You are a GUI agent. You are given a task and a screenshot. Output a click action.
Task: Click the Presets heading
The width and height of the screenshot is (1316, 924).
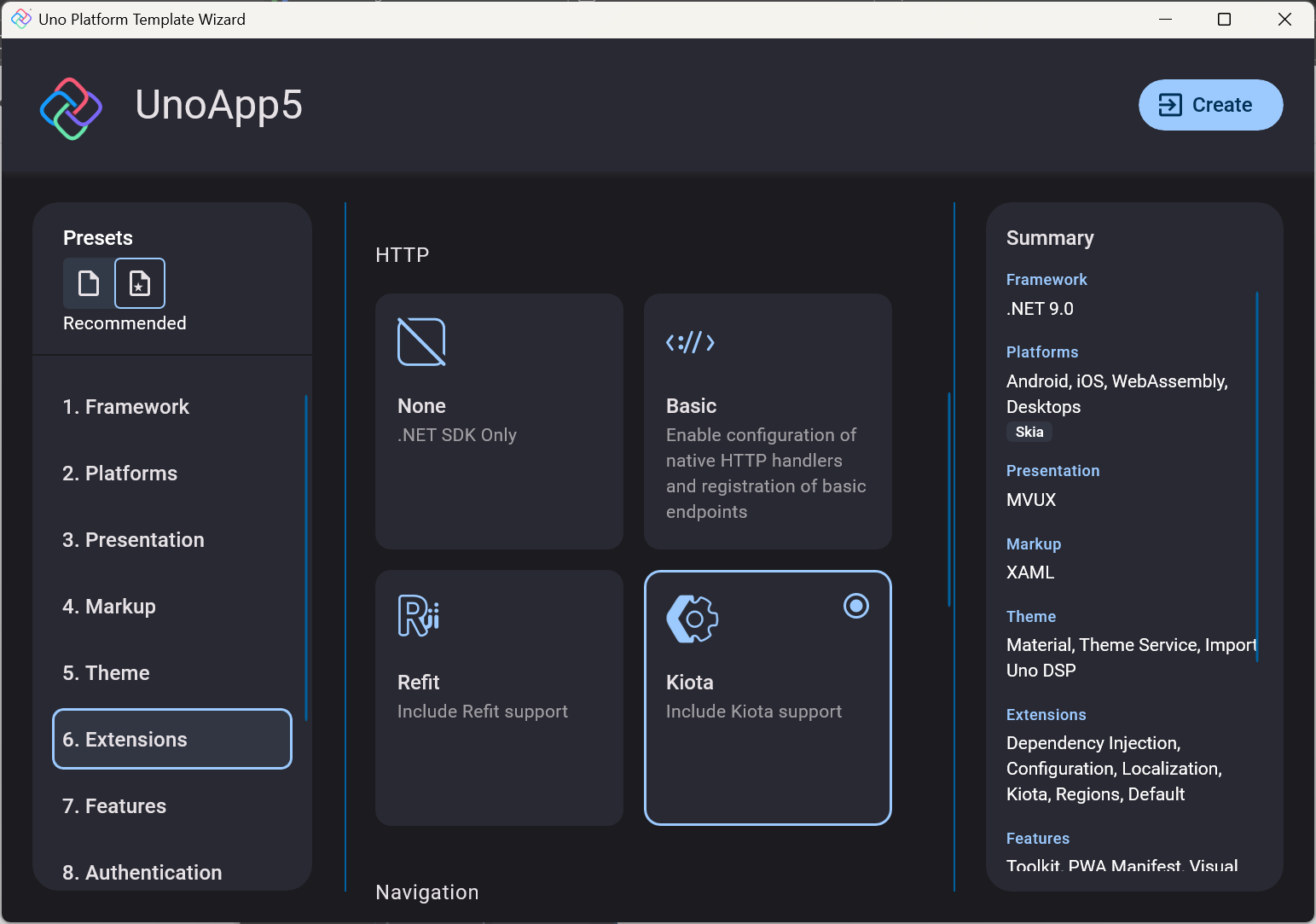click(98, 238)
